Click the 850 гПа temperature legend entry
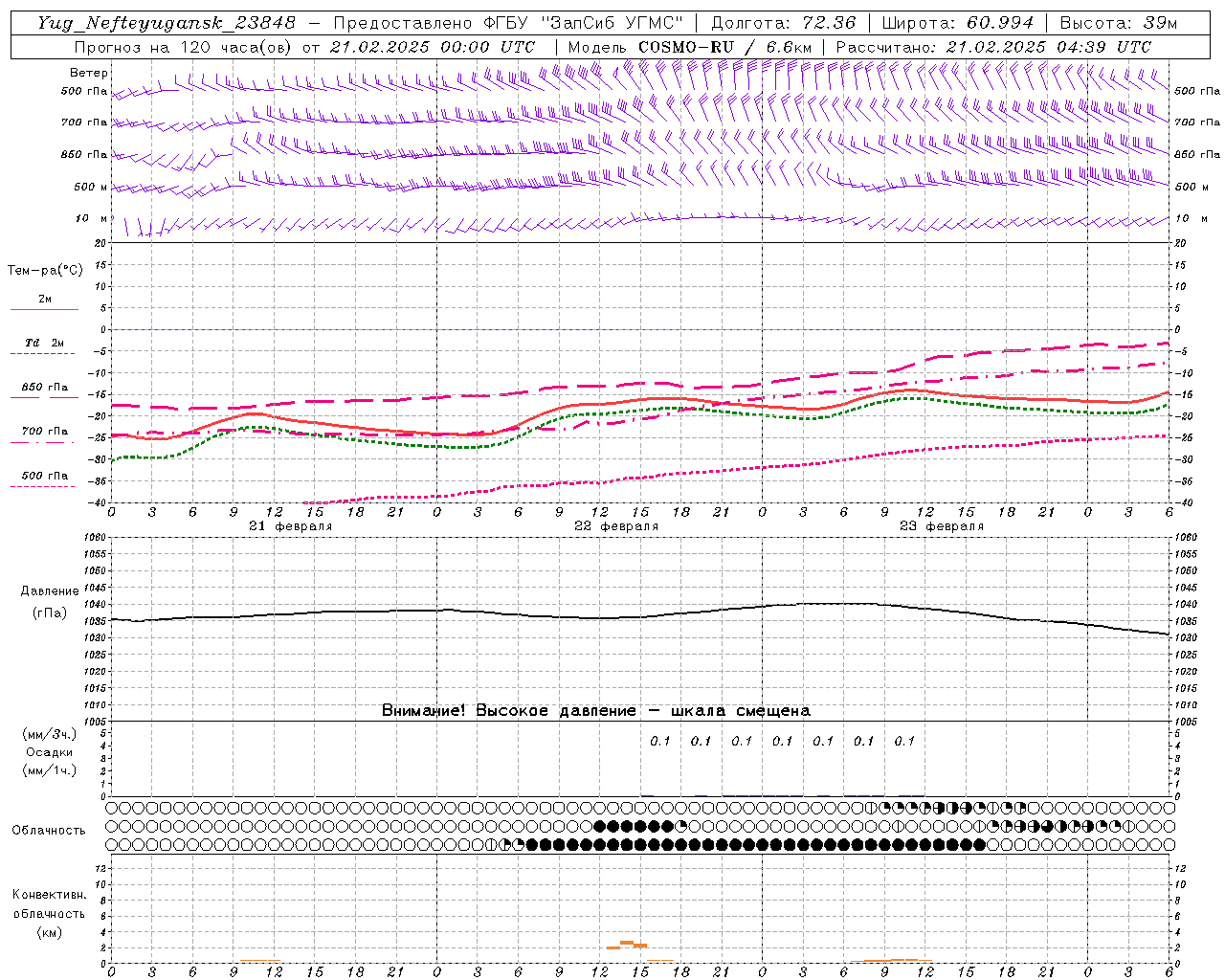 click(x=44, y=390)
